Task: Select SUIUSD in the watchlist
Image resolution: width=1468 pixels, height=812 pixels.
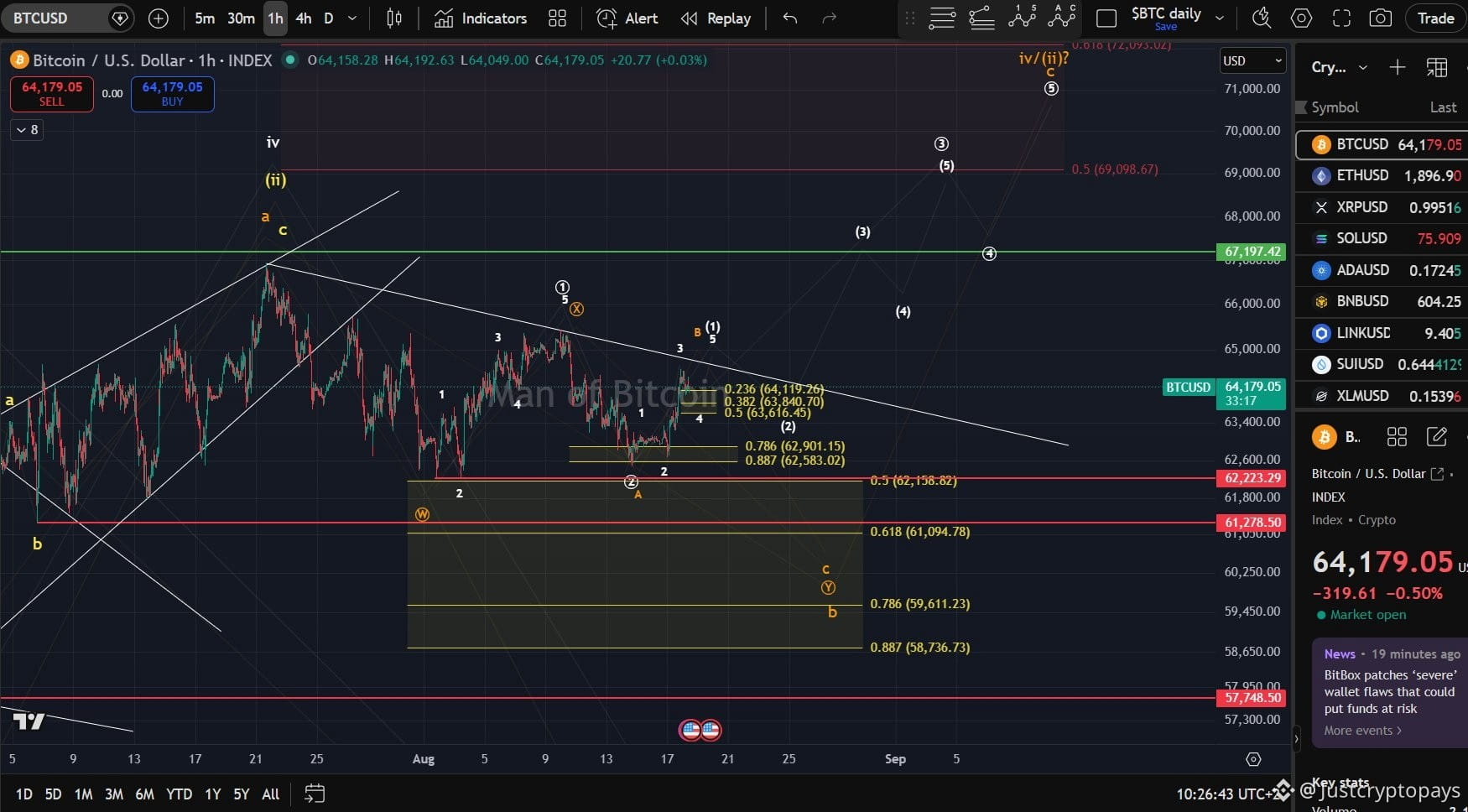Action: pyautogui.click(x=1382, y=364)
